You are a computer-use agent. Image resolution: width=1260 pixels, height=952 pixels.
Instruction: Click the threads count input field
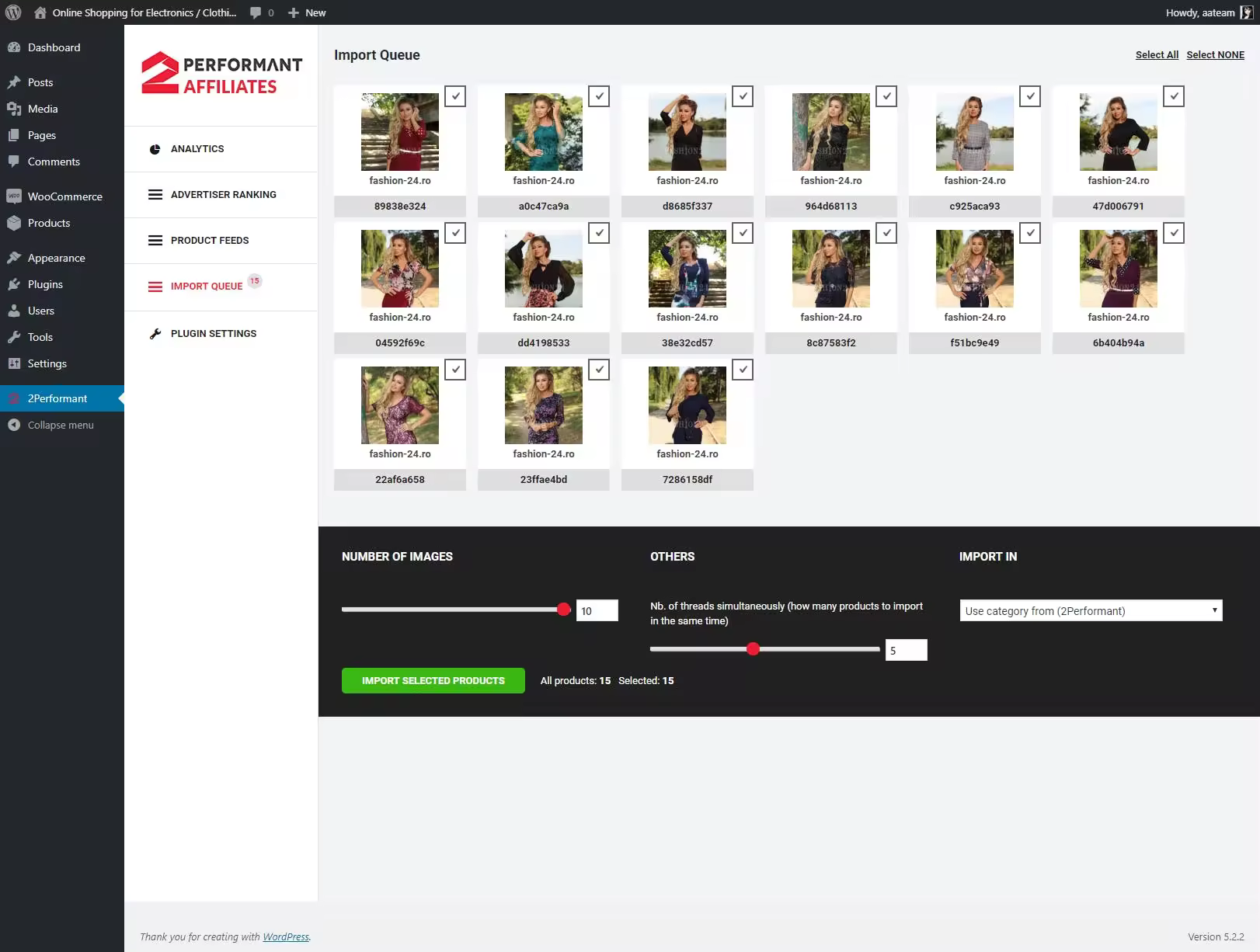click(x=907, y=650)
